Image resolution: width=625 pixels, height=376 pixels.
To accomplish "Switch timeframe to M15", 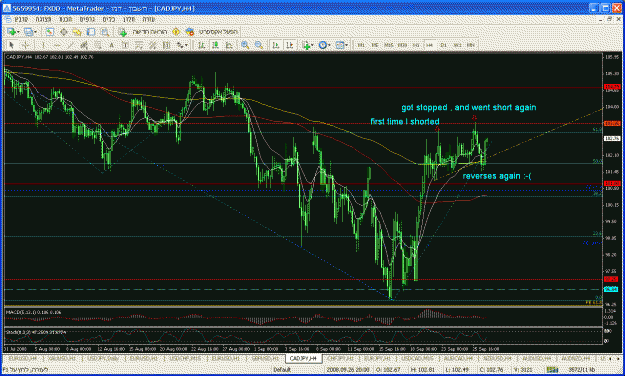I will [x=389, y=45].
